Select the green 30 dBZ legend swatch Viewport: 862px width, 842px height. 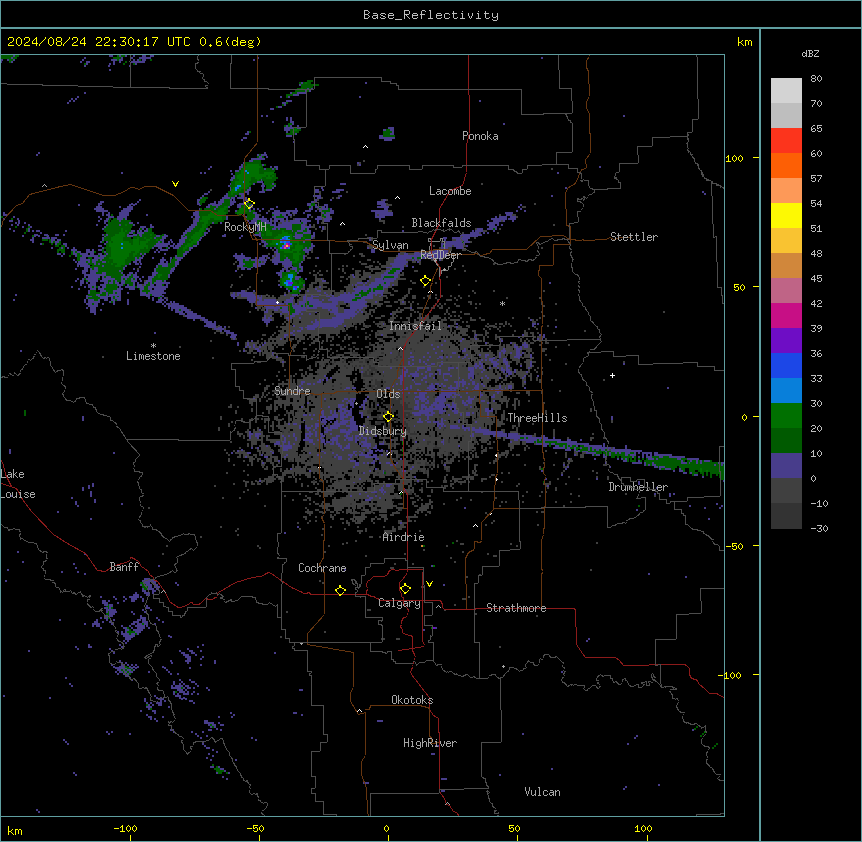pos(786,416)
